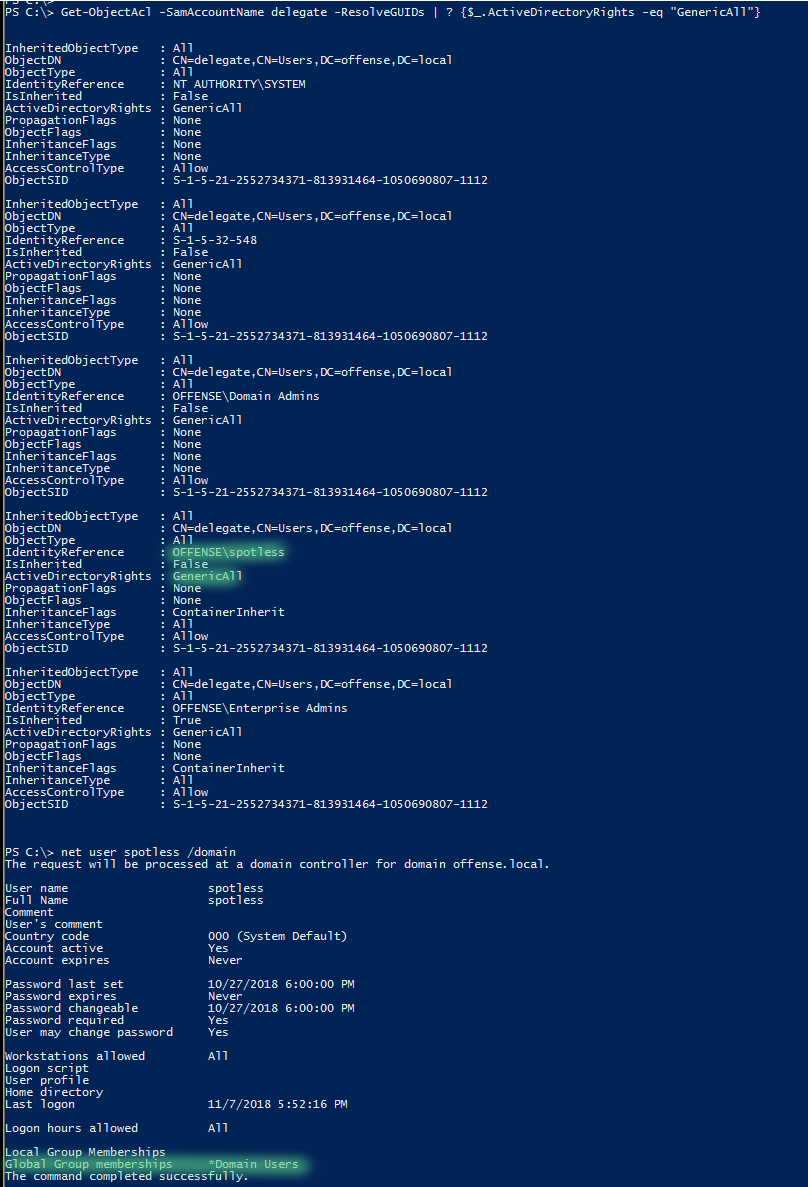Click the NT AUTHORITY\SYSTEM identity value
Viewport: 808px width, 1187px height.
pos(239,84)
